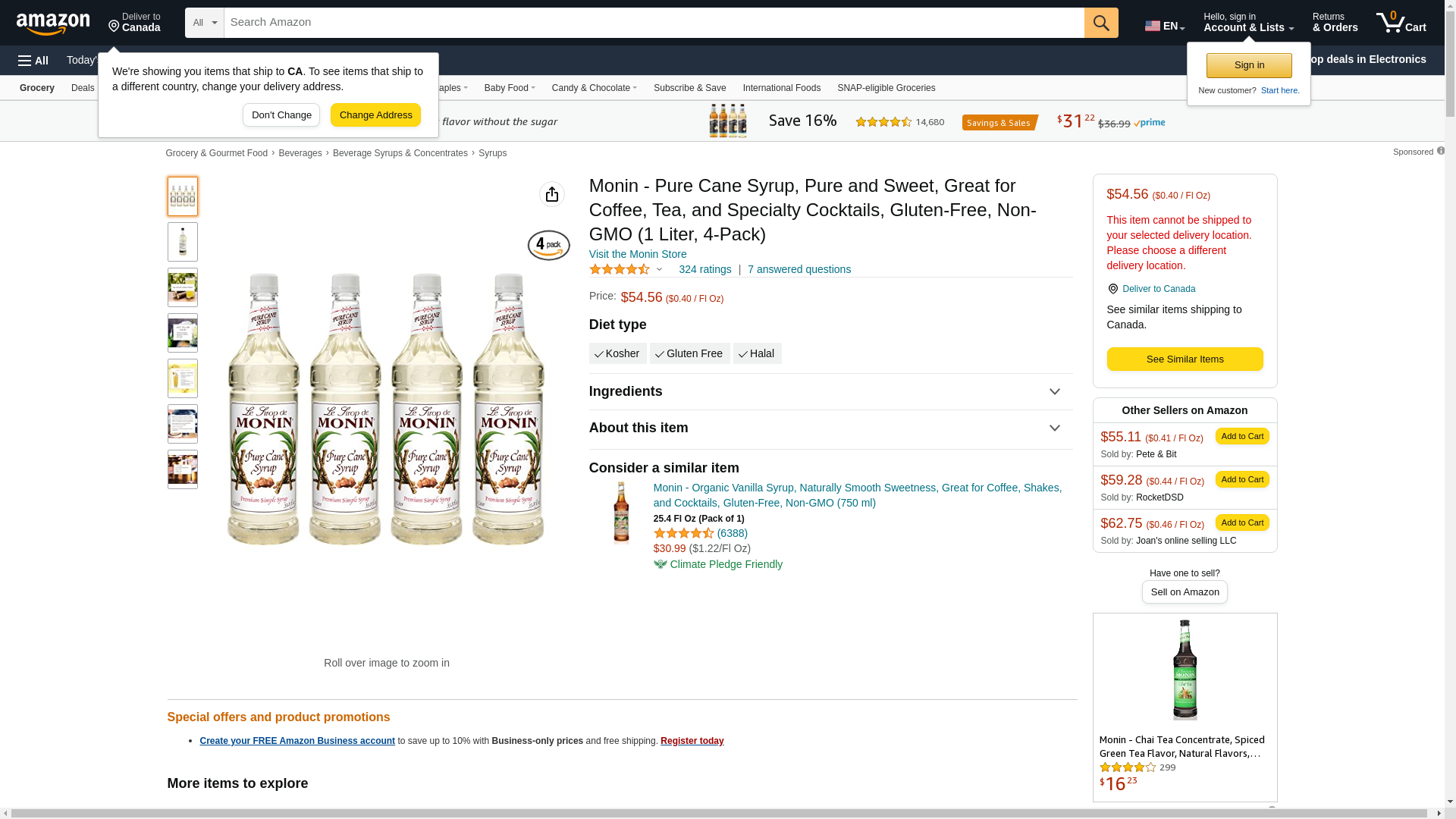Select the Halal diet type tag
Image resolution: width=1456 pixels, height=819 pixels.
coord(757,354)
